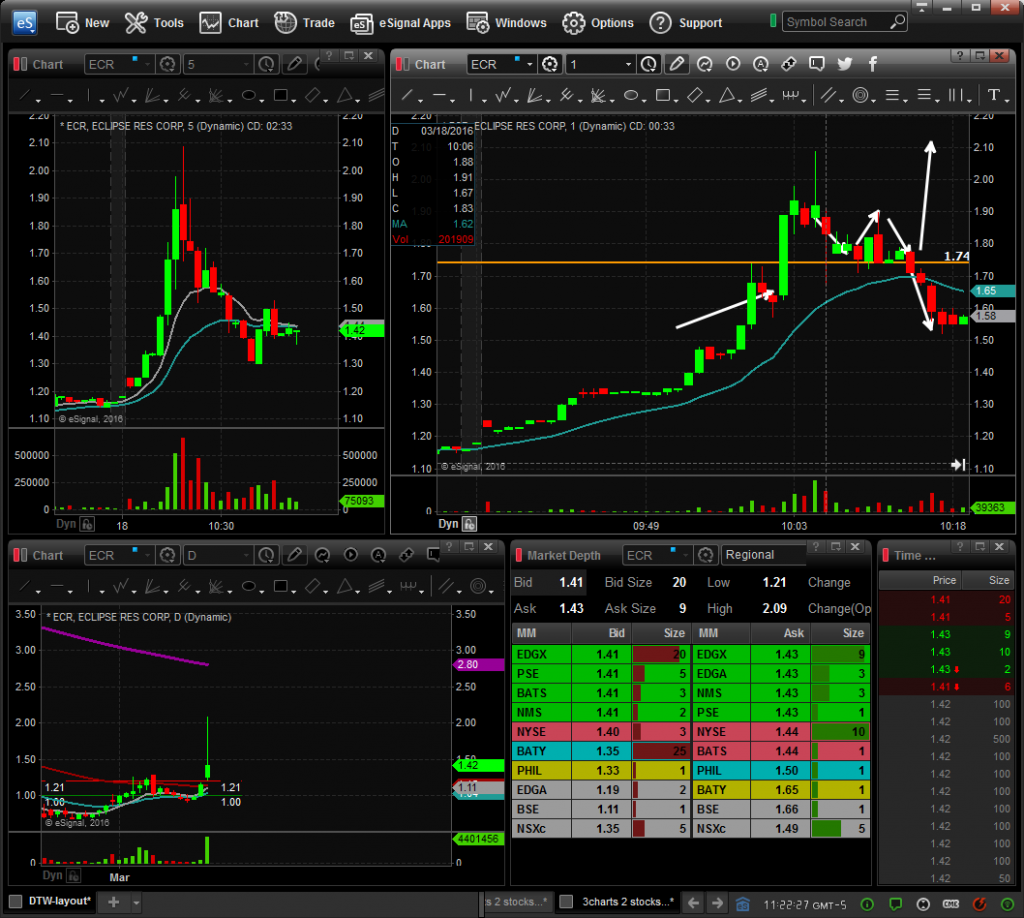Click the Facebook share icon in 1-min chart
The width and height of the screenshot is (1024, 918).
tap(872, 63)
